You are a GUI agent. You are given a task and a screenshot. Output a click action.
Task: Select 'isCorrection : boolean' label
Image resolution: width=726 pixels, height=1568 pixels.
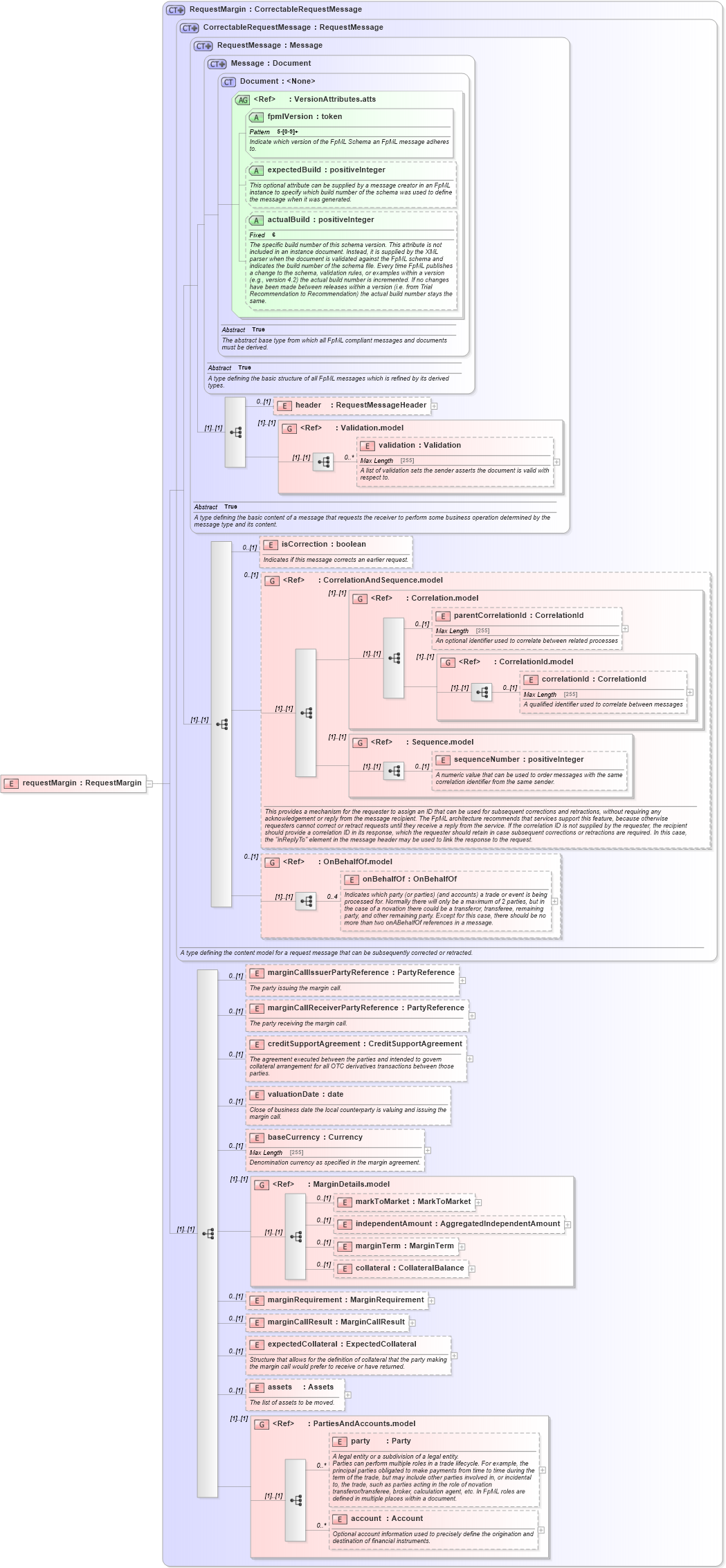[324, 545]
